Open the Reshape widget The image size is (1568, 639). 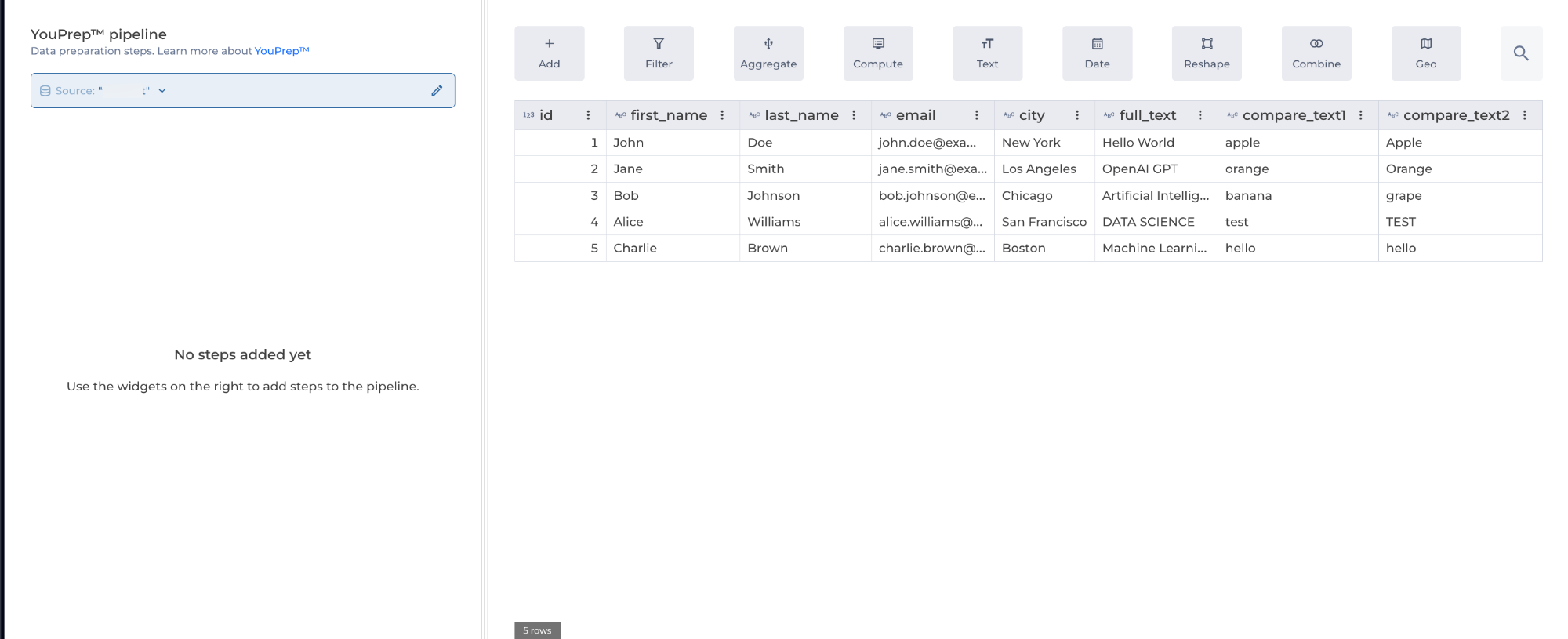pyautogui.click(x=1207, y=53)
